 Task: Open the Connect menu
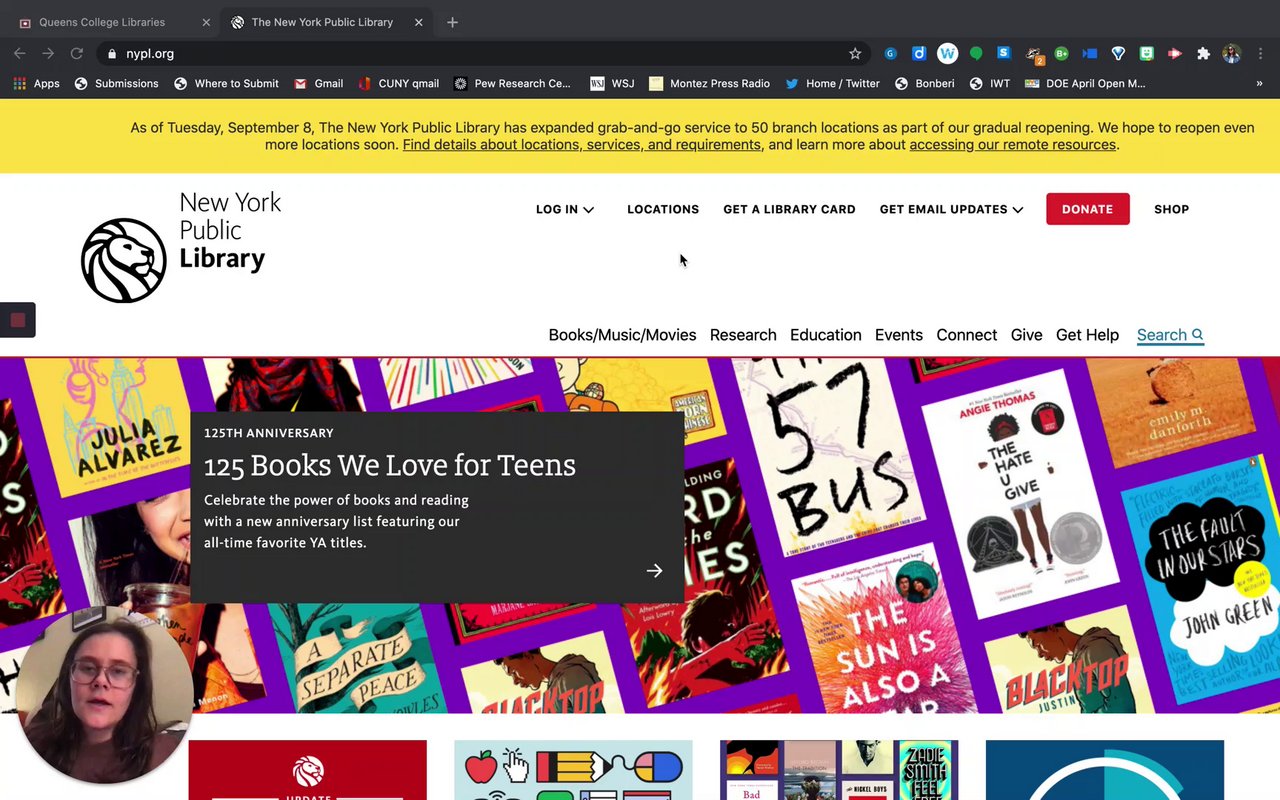coord(966,335)
